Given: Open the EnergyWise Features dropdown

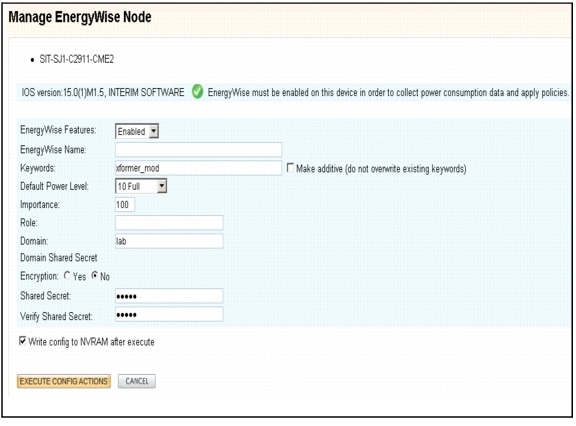Looking at the screenshot, I should point(137,131).
